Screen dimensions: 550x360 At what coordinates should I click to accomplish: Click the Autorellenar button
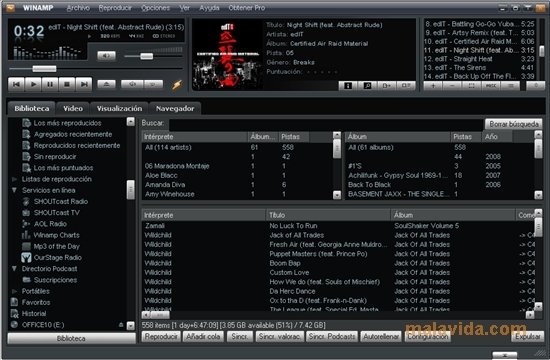click(x=381, y=337)
